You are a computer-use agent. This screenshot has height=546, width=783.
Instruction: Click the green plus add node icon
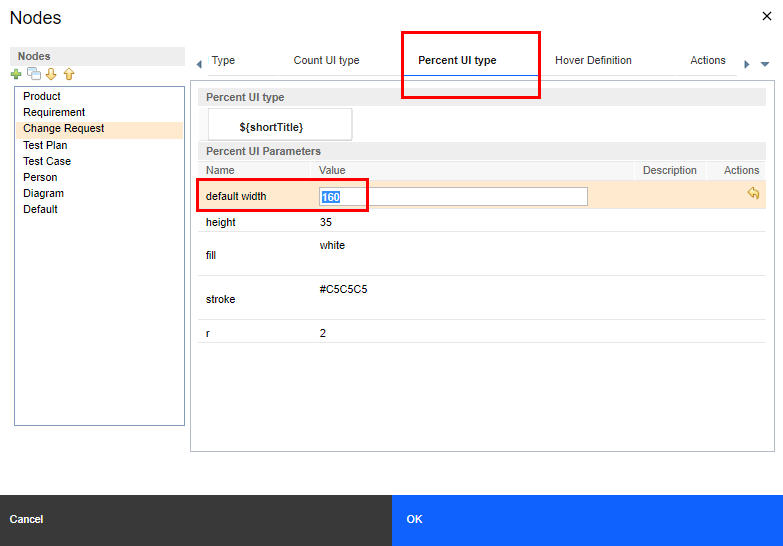[x=16, y=75]
